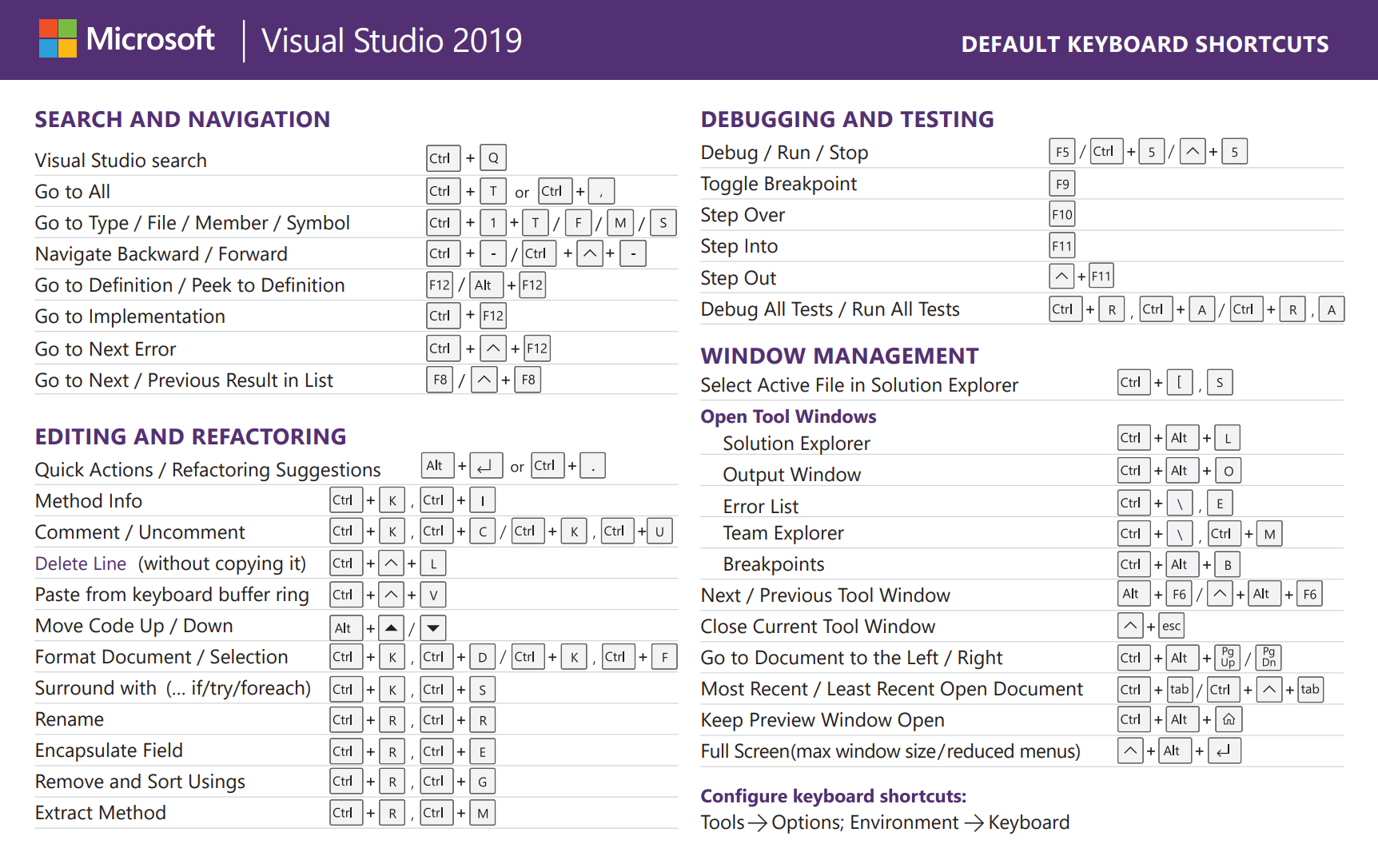Image resolution: width=1378 pixels, height=868 pixels.
Task: Click the Microsoft four-color logo
Action: point(58,38)
